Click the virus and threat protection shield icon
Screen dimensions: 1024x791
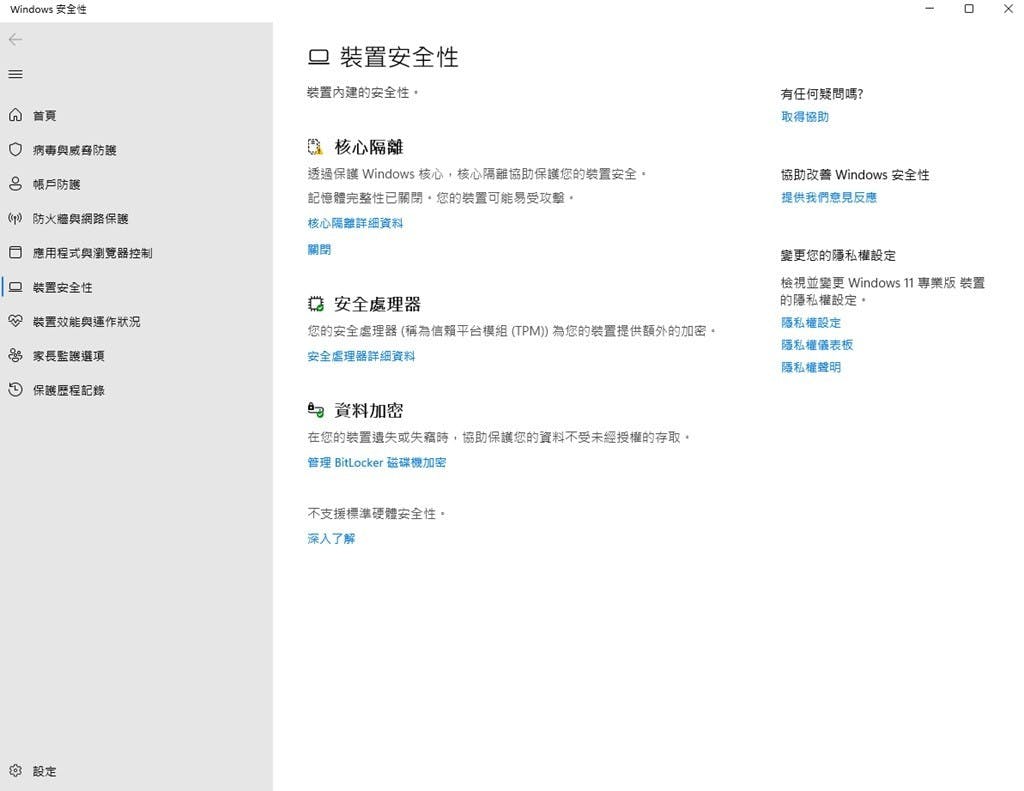coord(15,150)
